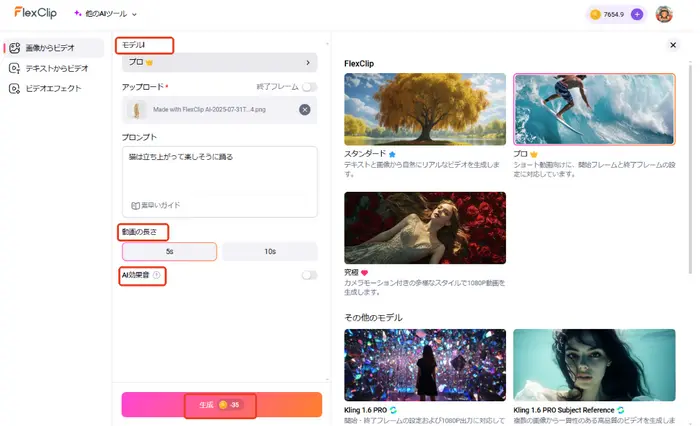Select the 画像からビデオ sidebar tab

point(54,48)
